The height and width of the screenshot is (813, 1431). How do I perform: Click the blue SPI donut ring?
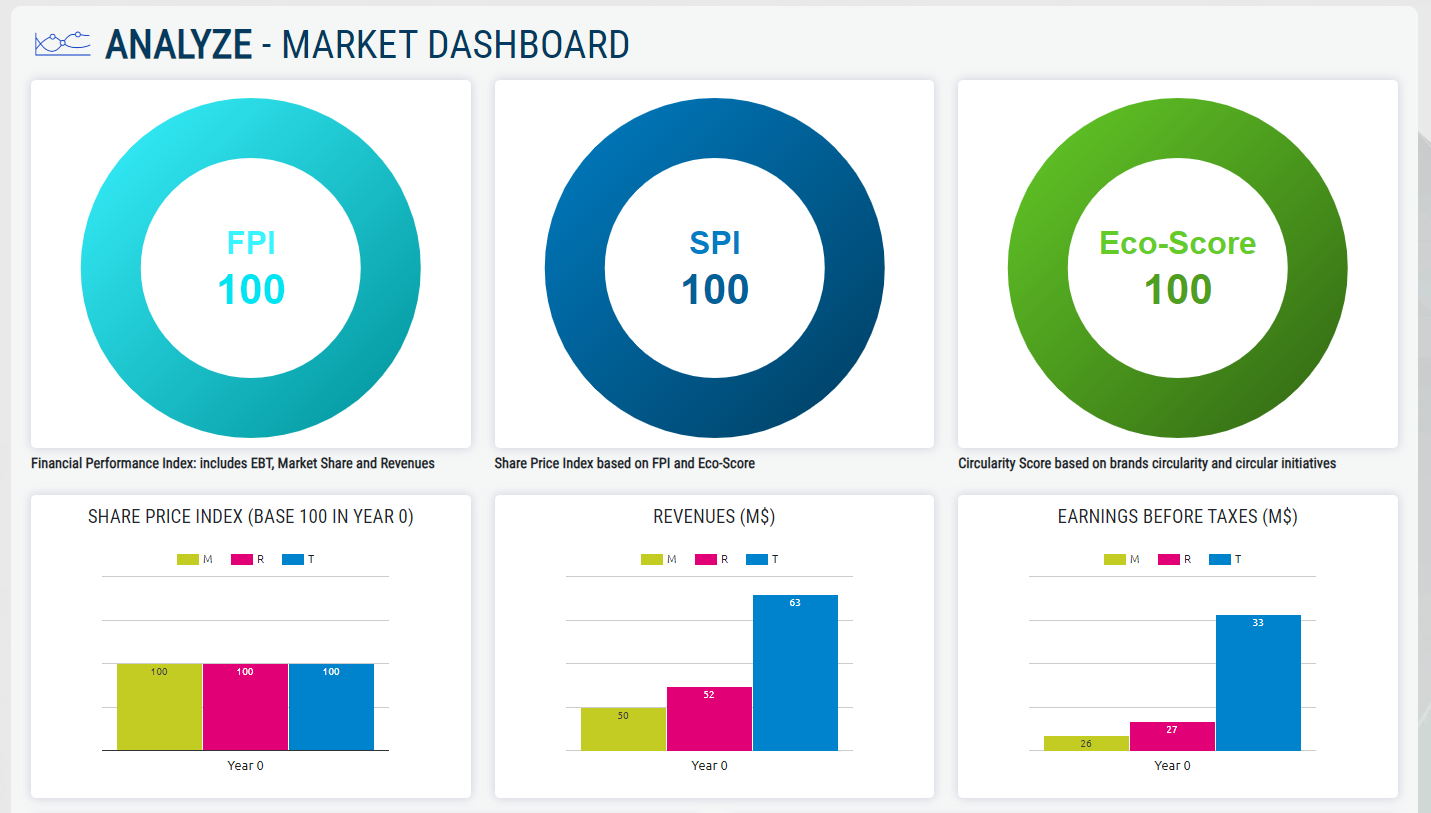click(574, 269)
